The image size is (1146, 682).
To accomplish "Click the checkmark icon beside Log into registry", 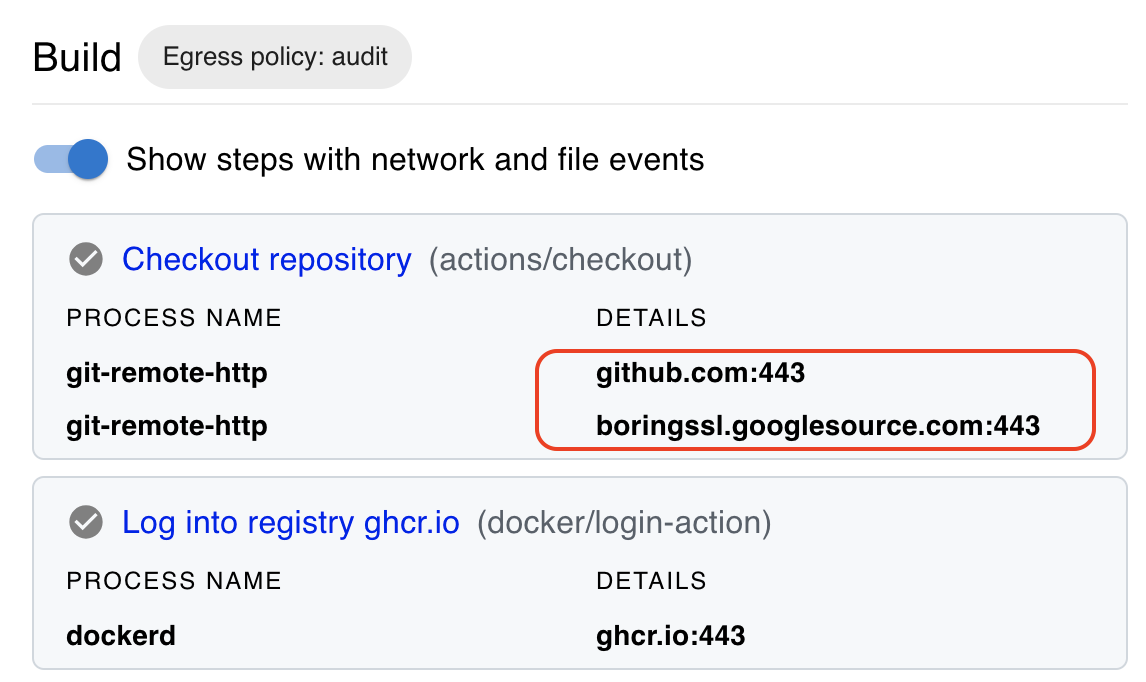I will (x=86, y=523).
